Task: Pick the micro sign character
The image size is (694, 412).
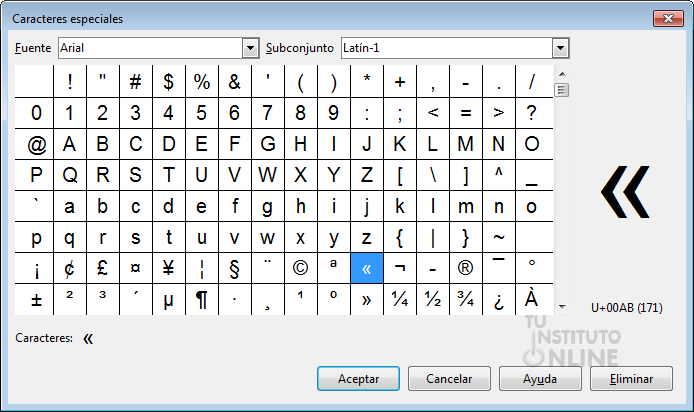Action: pos(168,300)
